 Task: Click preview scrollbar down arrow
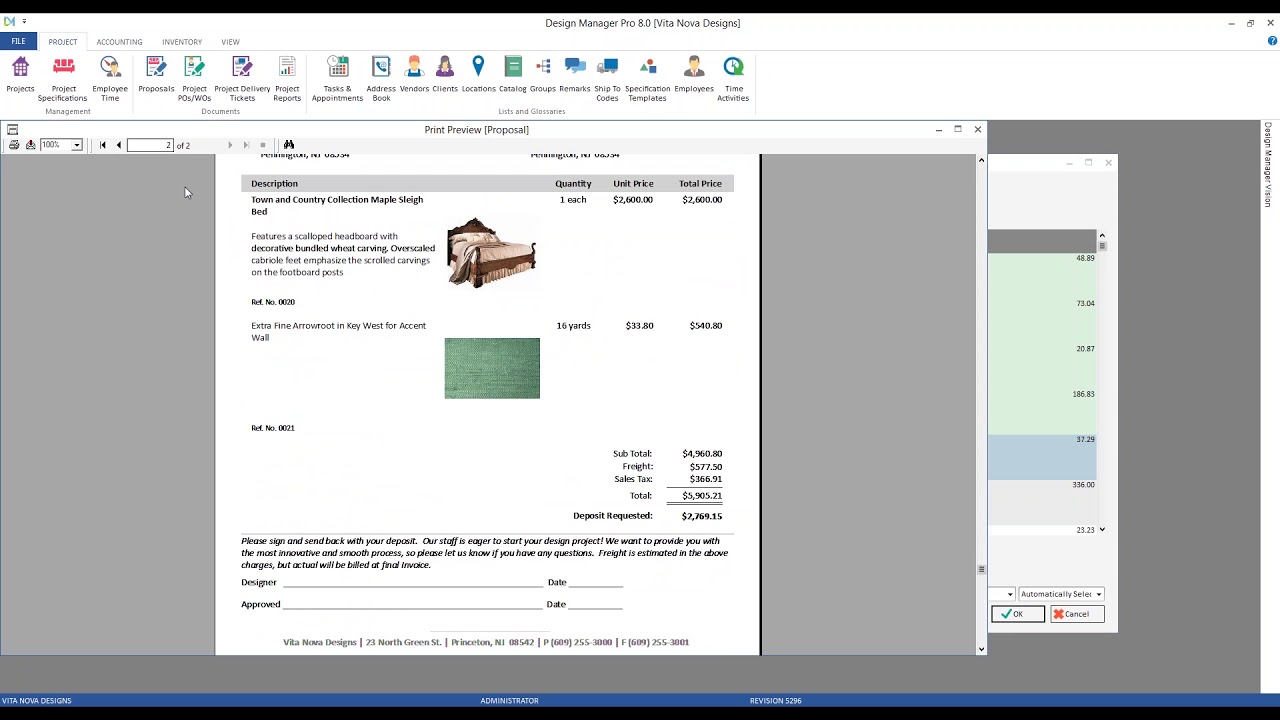pos(981,649)
